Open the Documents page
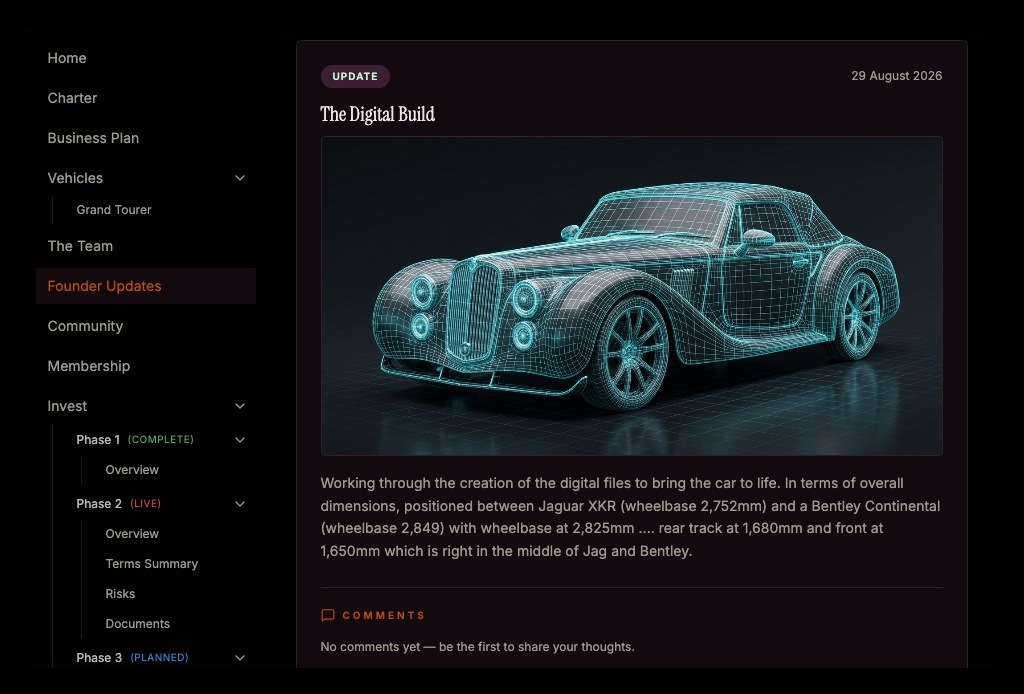This screenshot has height=694, width=1024. pos(137,623)
